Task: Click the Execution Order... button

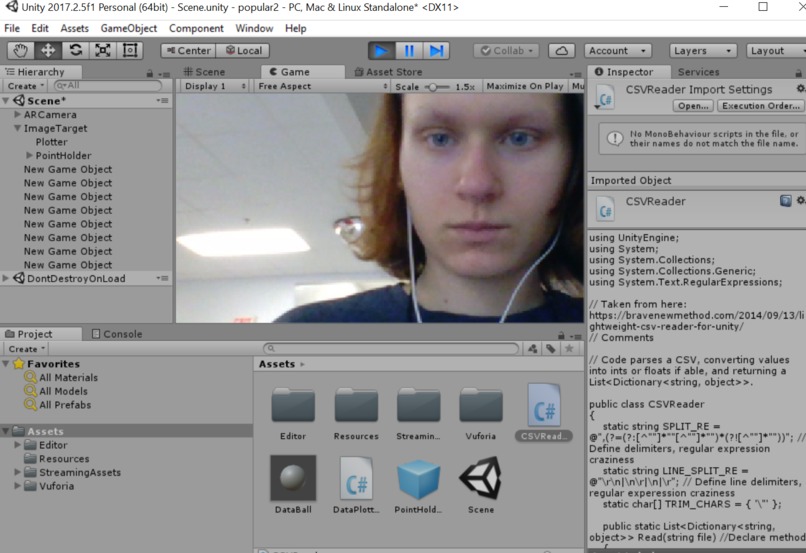Action: click(x=761, y=106)
